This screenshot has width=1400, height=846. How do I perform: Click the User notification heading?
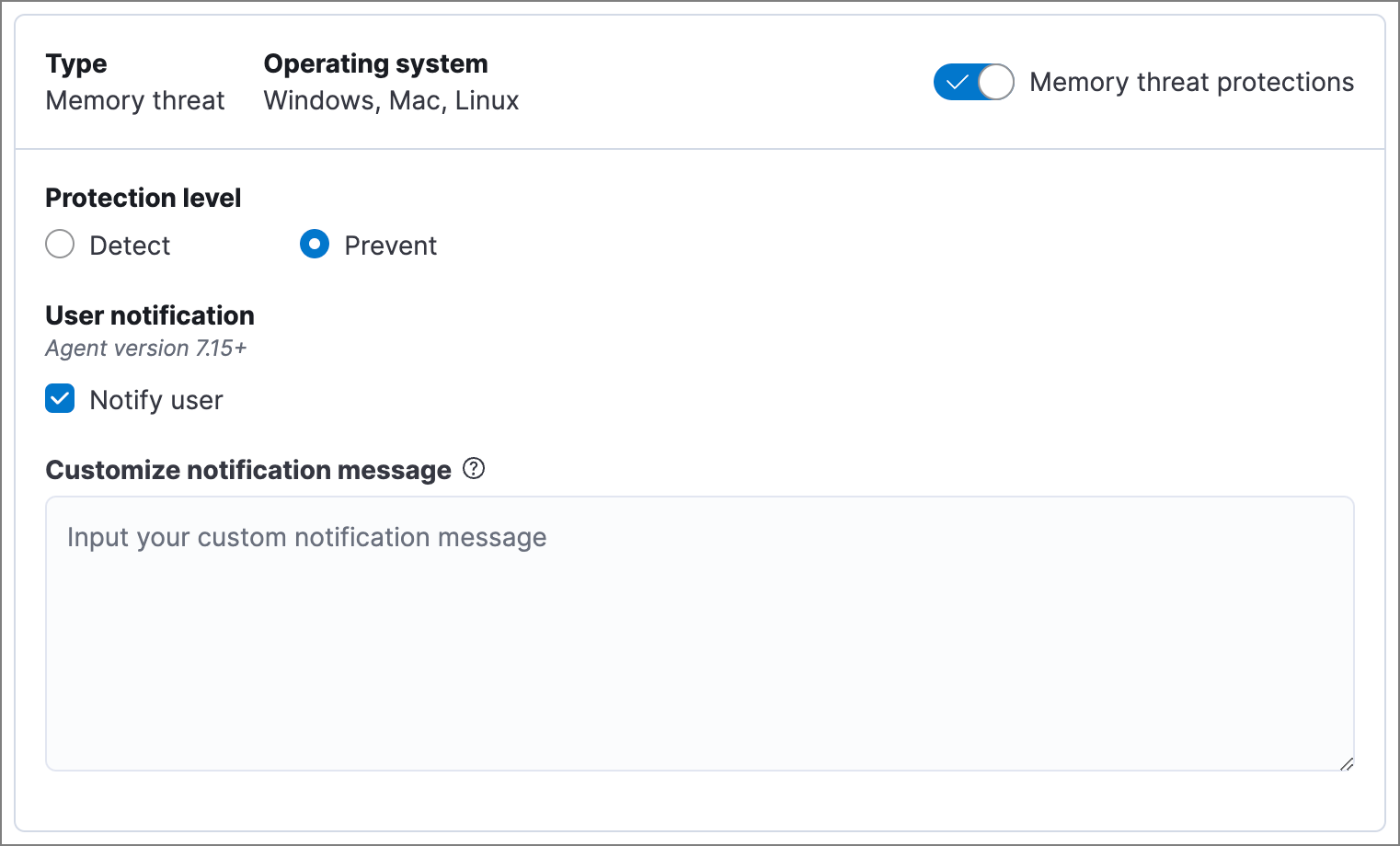150,315
